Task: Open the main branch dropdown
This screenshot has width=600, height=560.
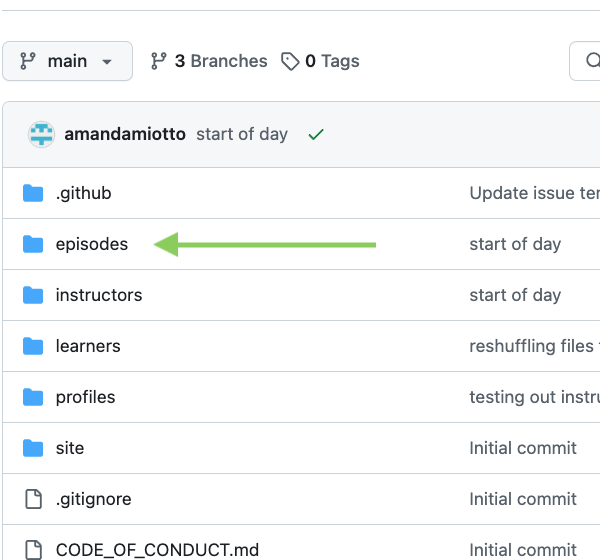Action: [x=67, y=61]
